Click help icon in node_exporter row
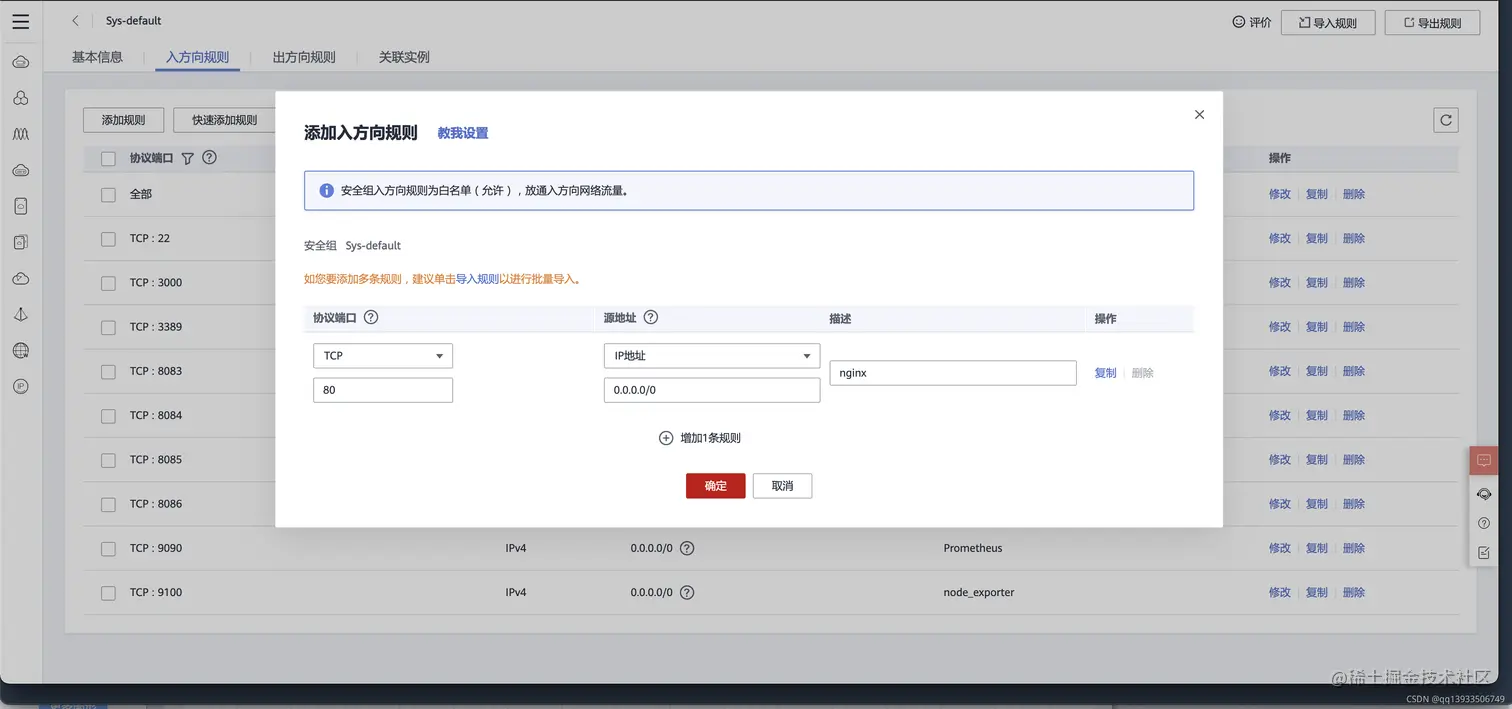Image resolution: width=1512 pixels, height=709 pixels. pos(687,592)
